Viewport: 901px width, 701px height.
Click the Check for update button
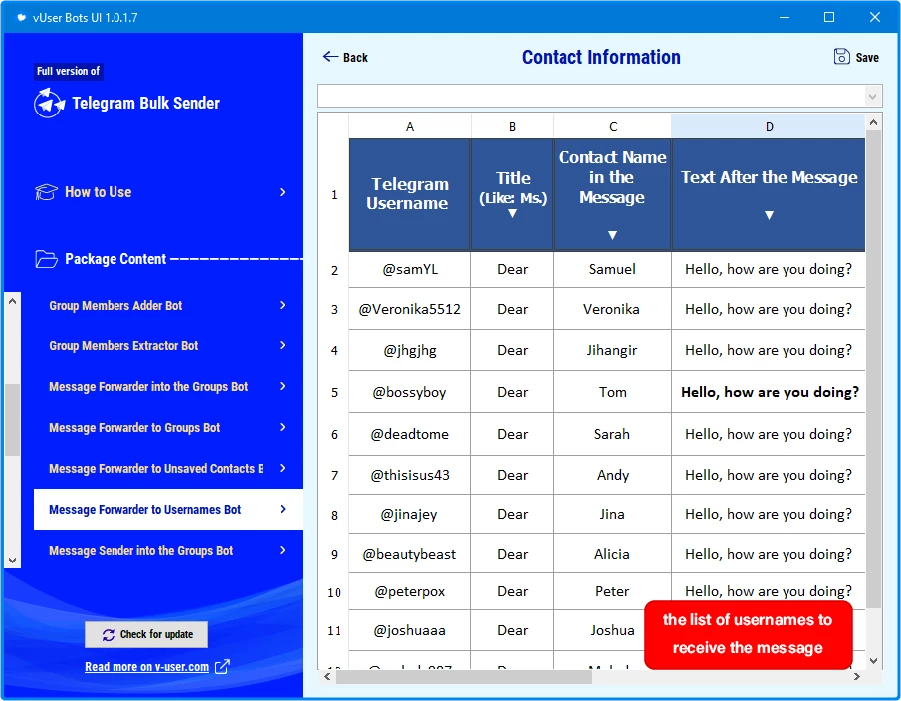coord(147,634)
